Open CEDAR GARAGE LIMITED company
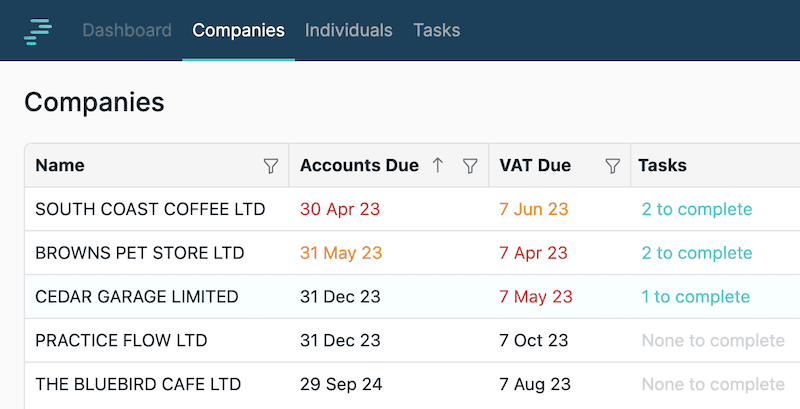The height and width of the screenshot is (409, 800). pos(137,297)
